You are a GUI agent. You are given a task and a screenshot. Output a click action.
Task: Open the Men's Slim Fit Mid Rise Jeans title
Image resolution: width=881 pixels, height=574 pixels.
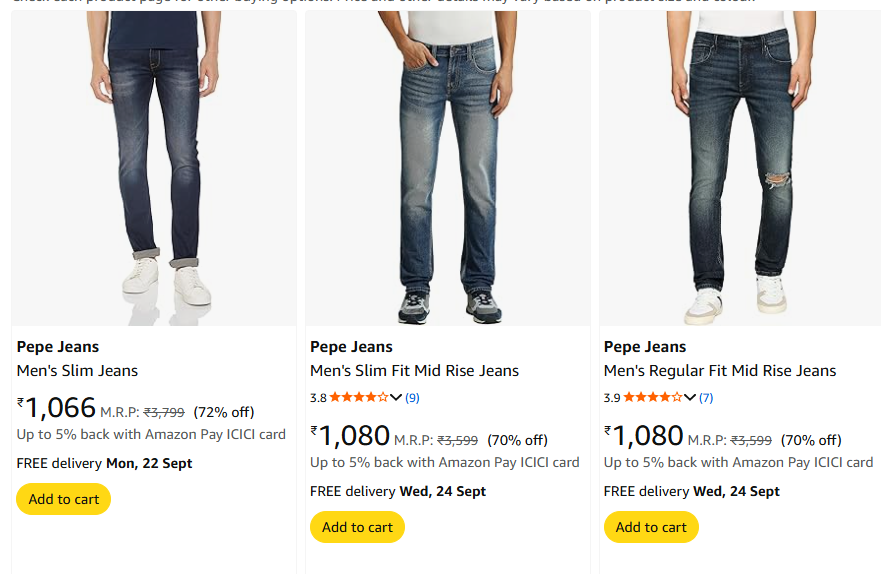coord(414,370)
